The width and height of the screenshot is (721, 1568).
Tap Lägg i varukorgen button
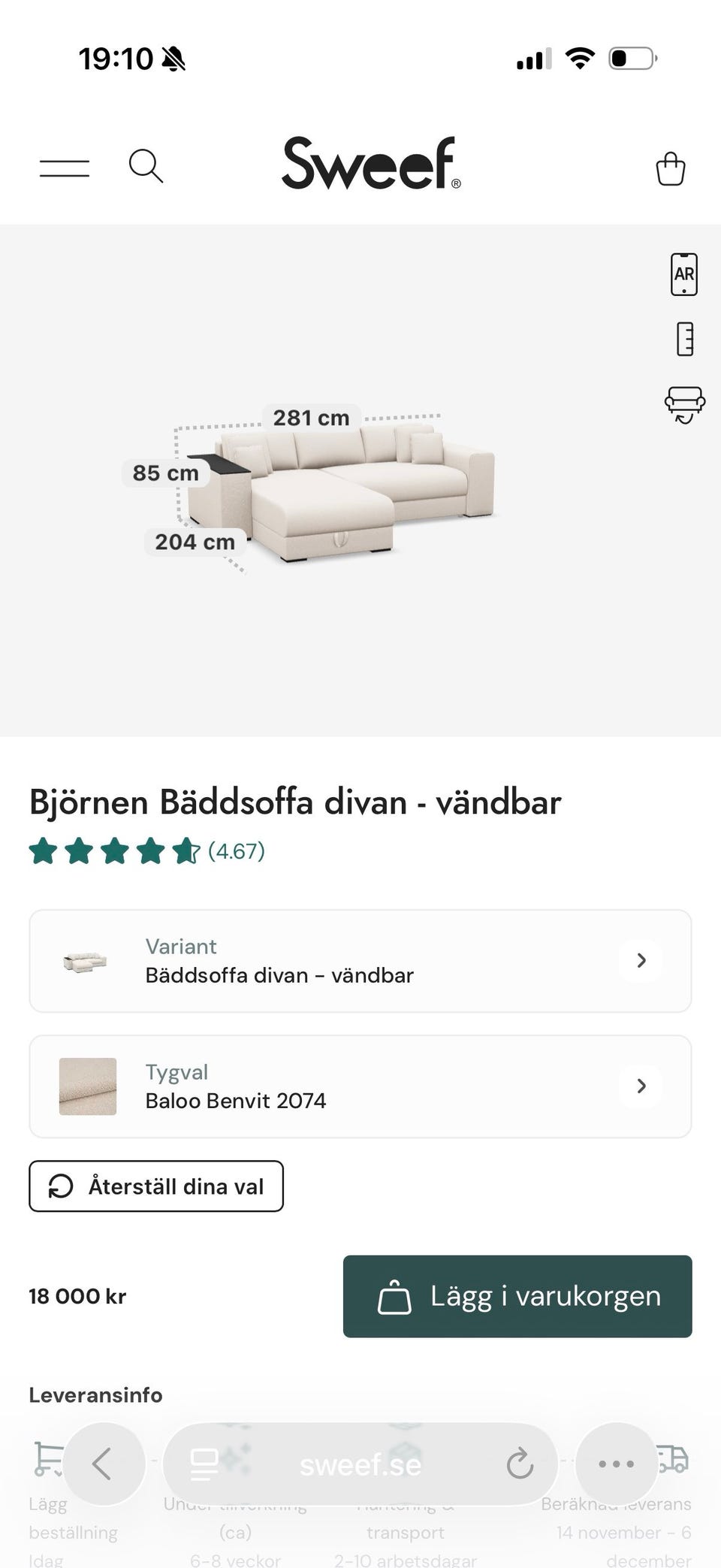click(x=517, y=1296)
